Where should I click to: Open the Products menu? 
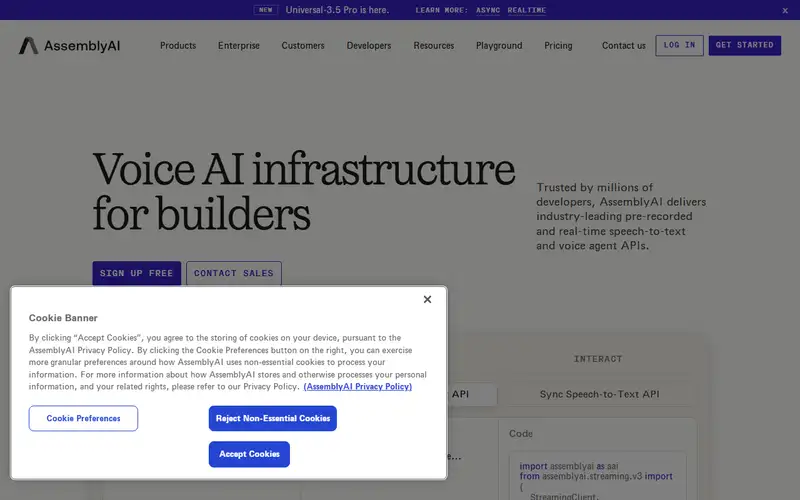point(178,45)
